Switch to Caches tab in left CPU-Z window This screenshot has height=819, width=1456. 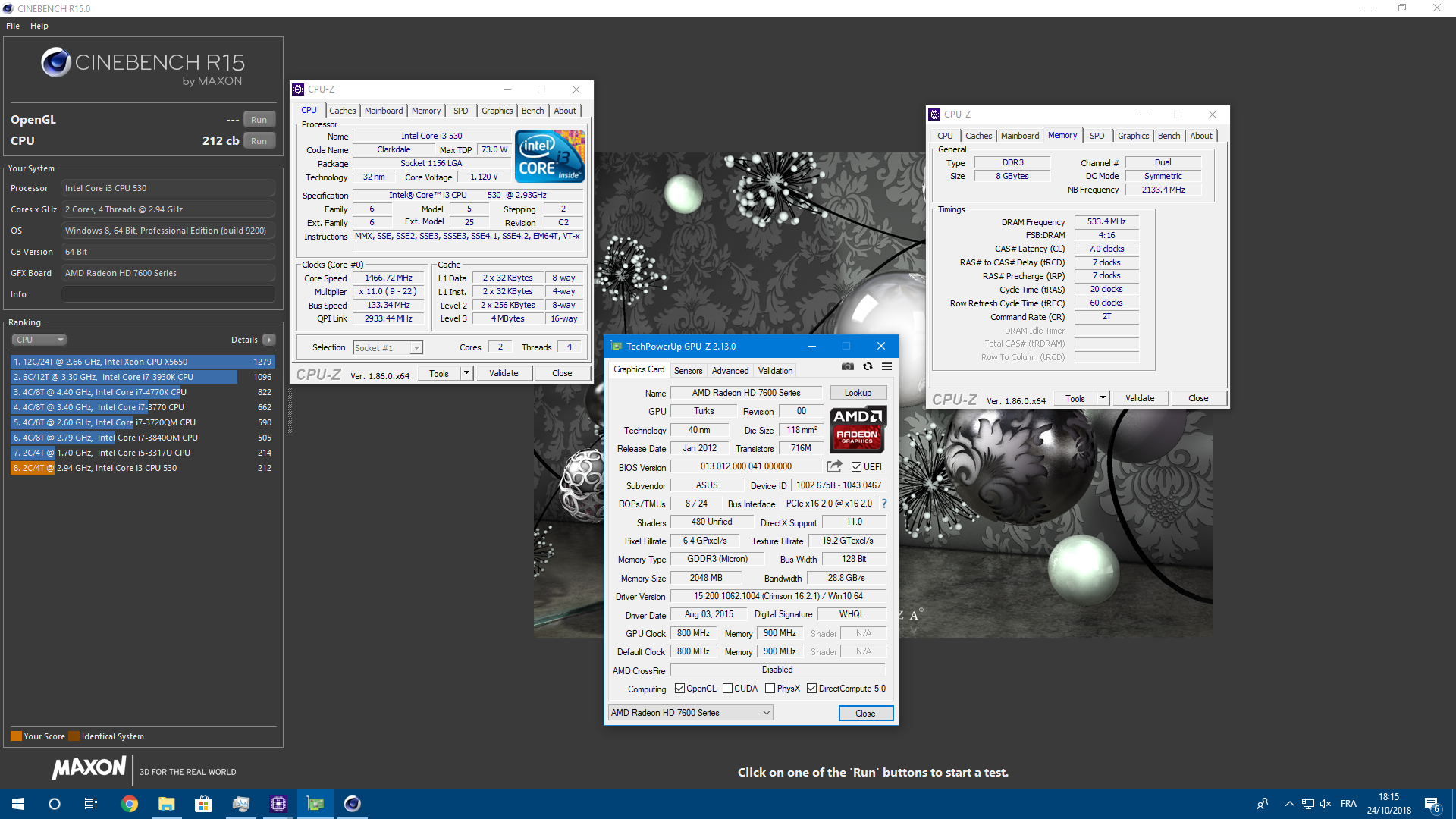[343, 111]
